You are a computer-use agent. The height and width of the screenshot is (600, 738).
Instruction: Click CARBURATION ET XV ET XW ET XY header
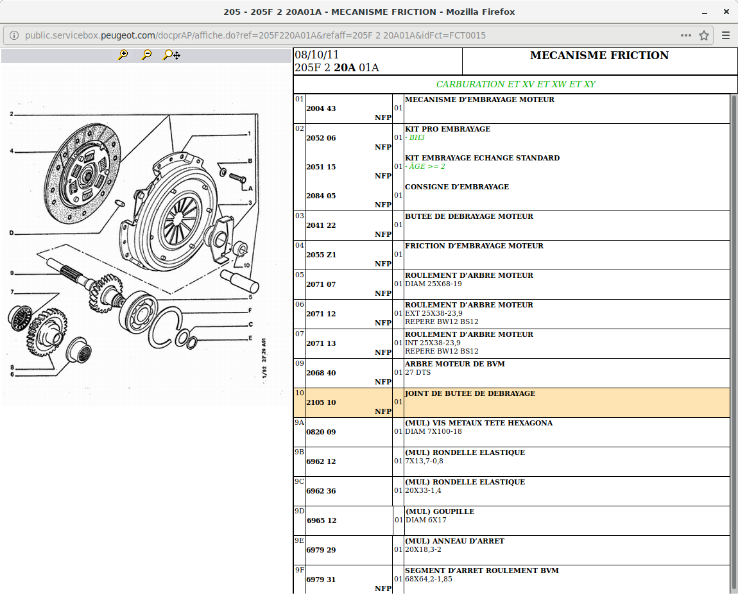tap(515, 85)
